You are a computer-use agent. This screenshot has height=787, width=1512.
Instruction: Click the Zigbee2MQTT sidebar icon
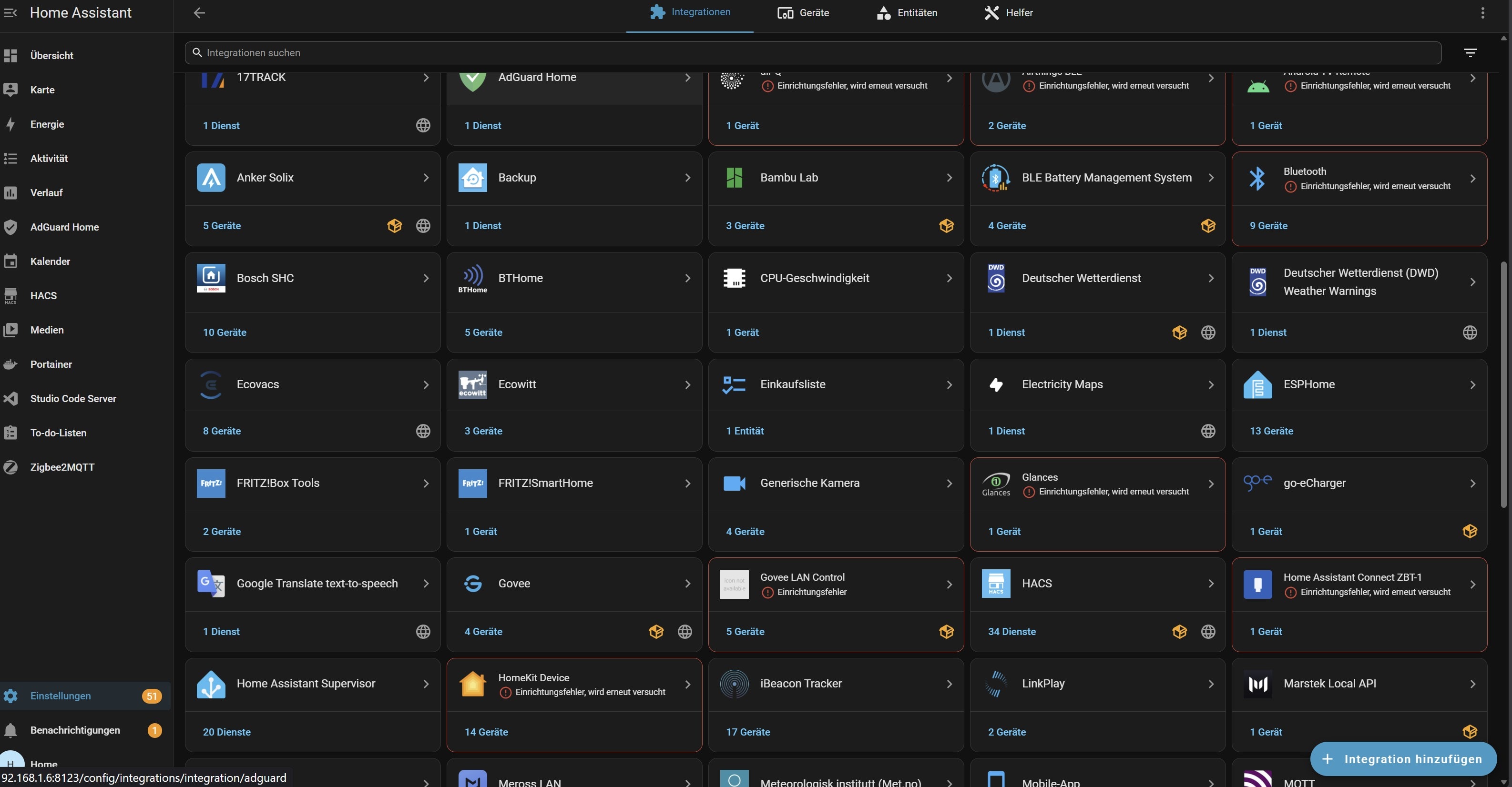[10, 467]
